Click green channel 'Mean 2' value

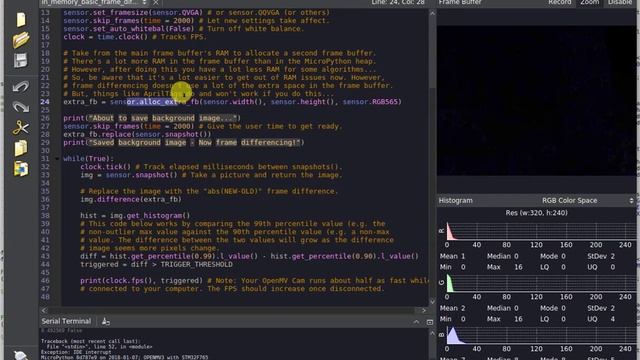pyautogui.click(x=452, y=308)
